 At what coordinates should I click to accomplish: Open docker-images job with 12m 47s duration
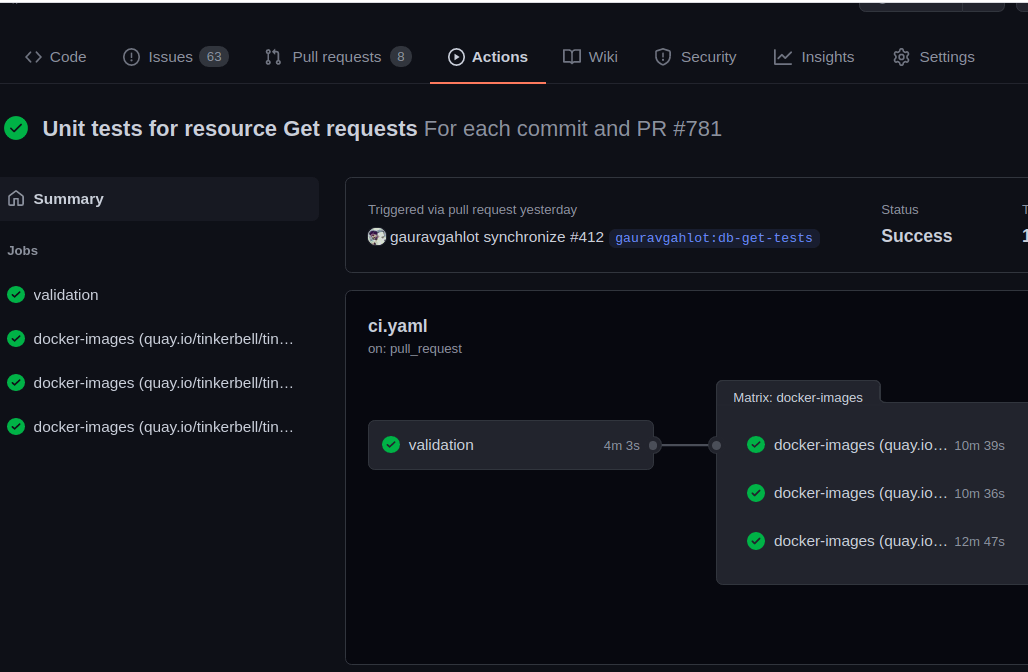click(860, 541)
